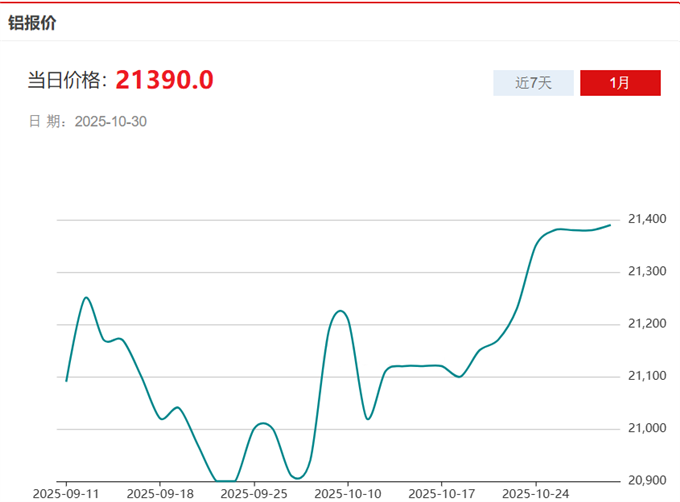
Task: Click y-axis value 21,400
Action: pos(645,219)
